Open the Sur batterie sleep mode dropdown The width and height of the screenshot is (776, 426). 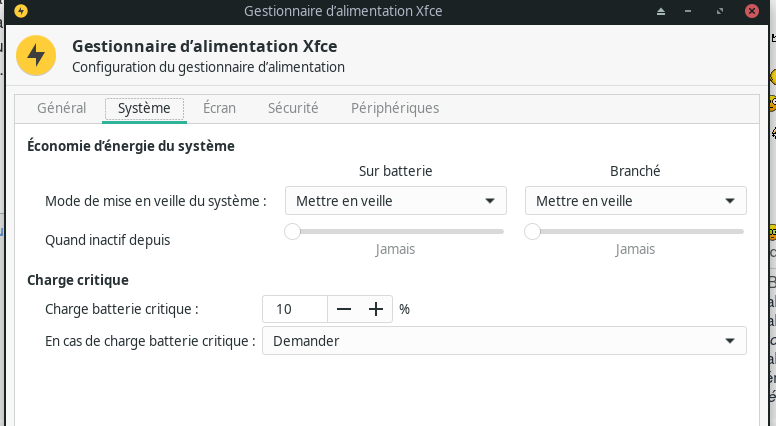pos(396,200)
